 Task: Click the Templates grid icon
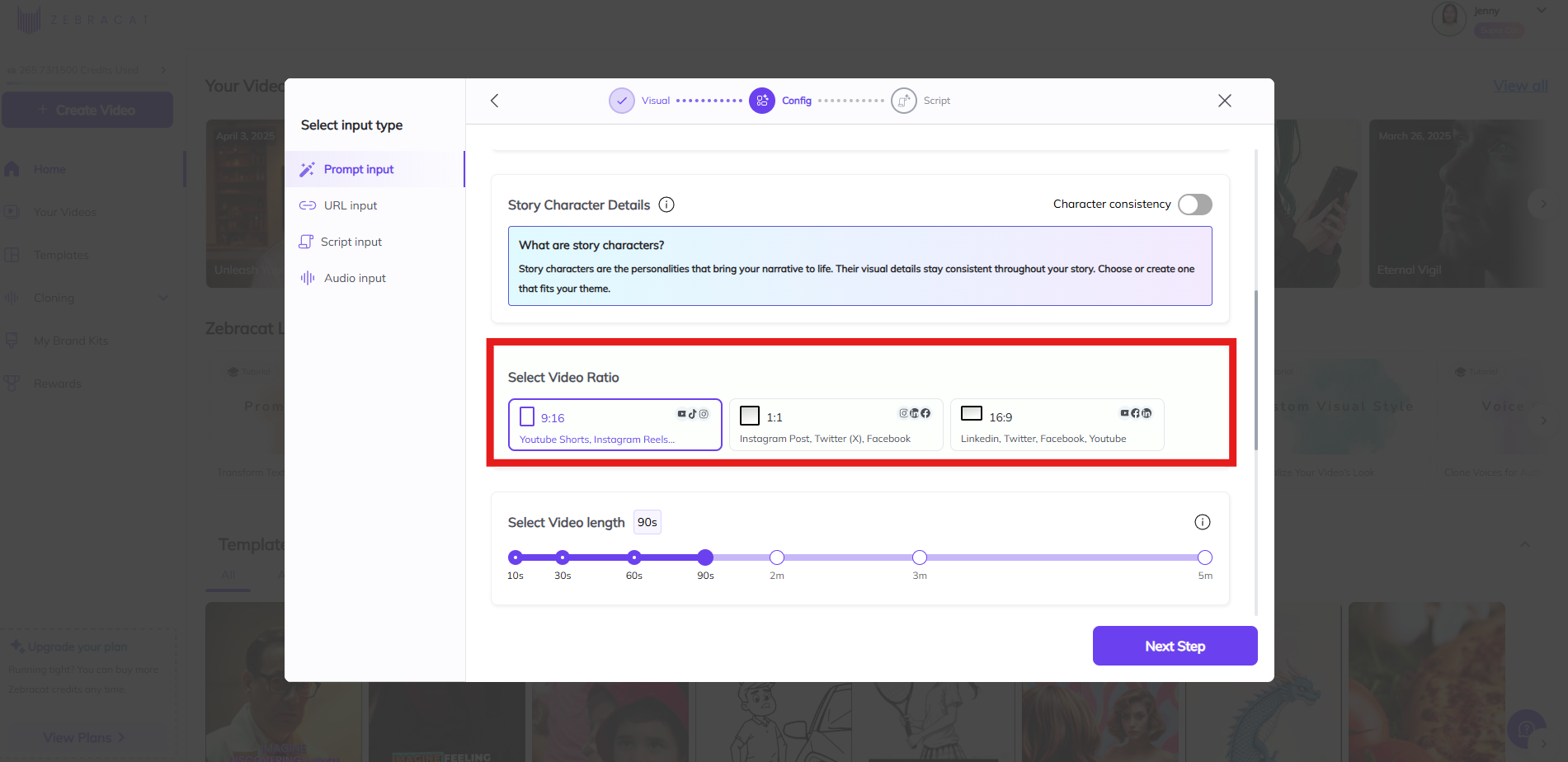tap(12, 255)
